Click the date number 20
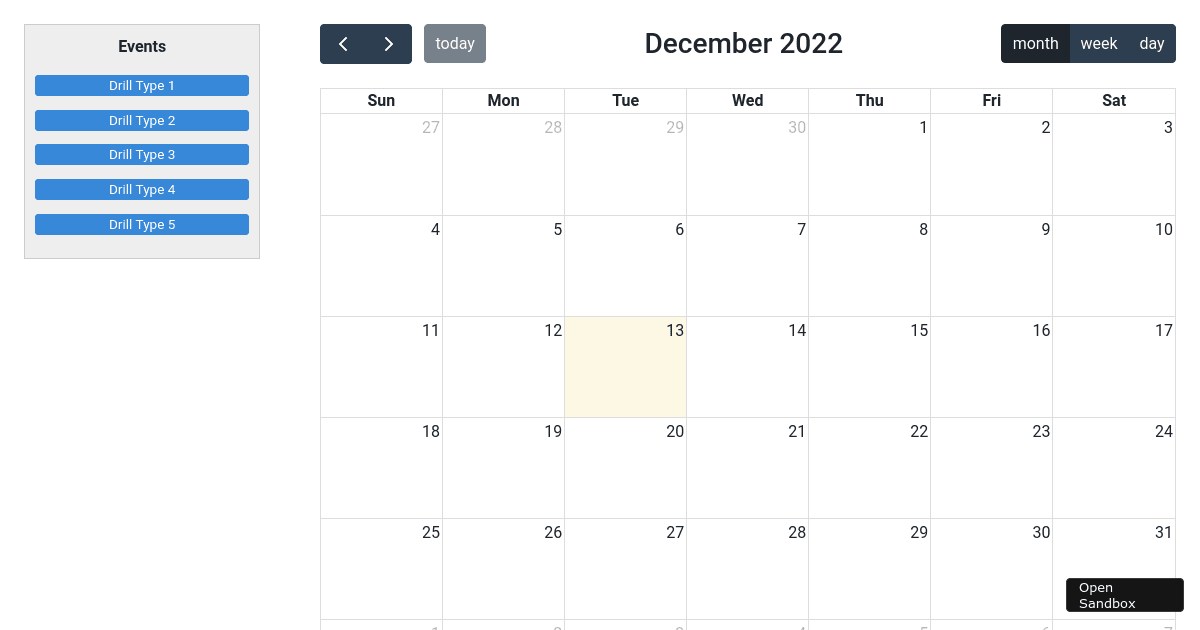 click(675, 431)
